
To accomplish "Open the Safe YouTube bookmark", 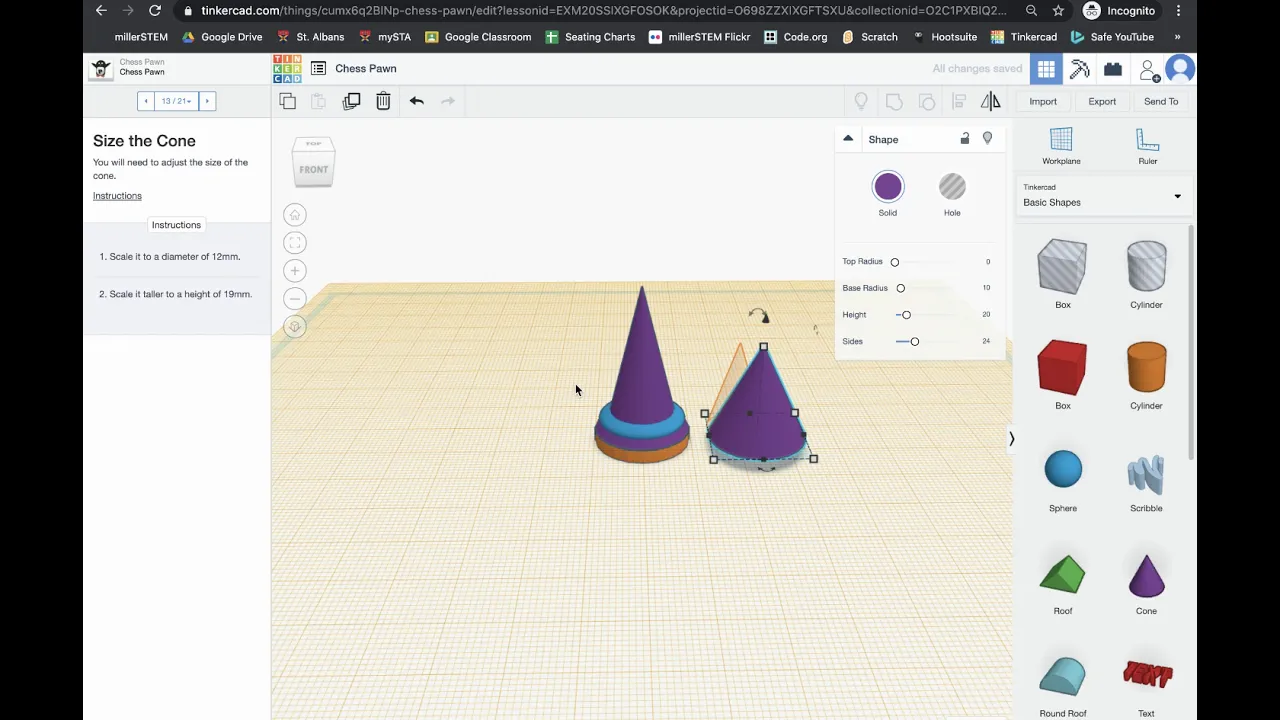I will [x=1112, y=37].
